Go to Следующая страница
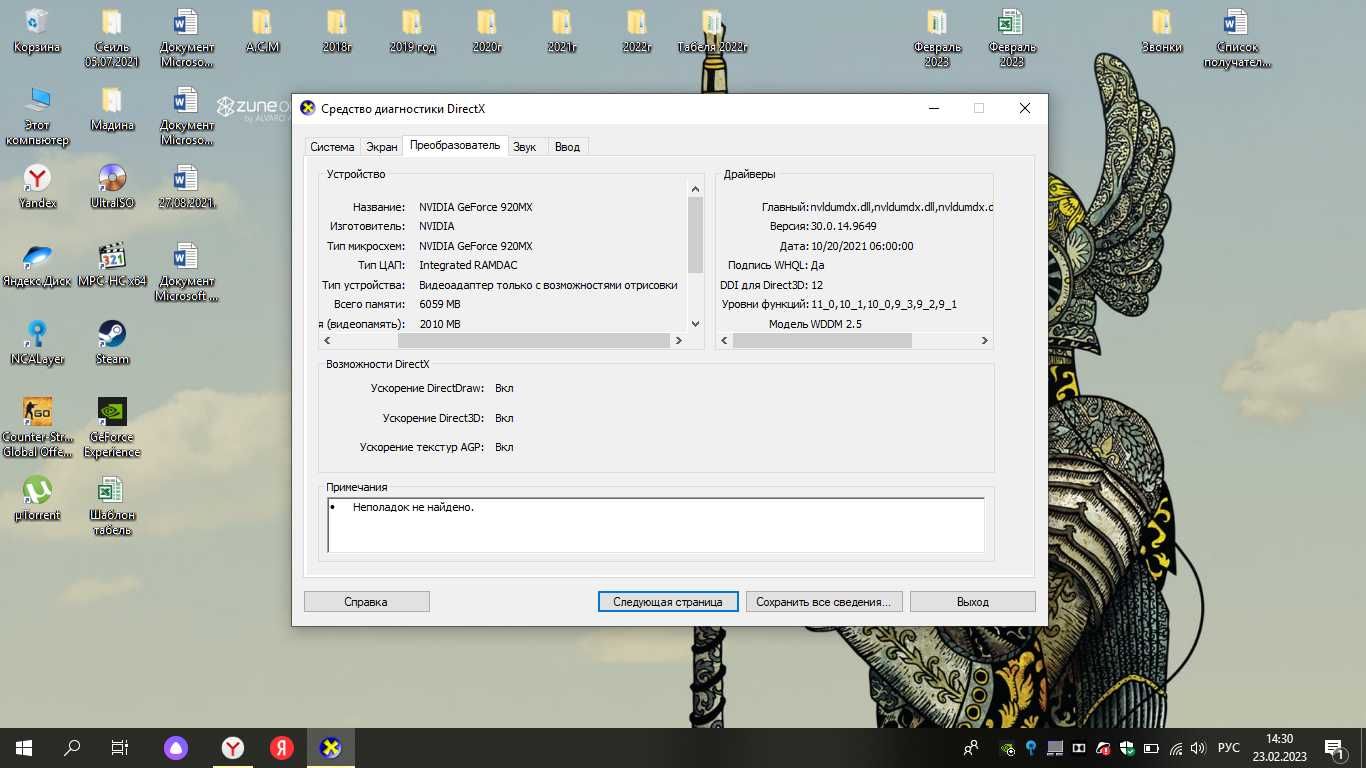 (668, 602)
